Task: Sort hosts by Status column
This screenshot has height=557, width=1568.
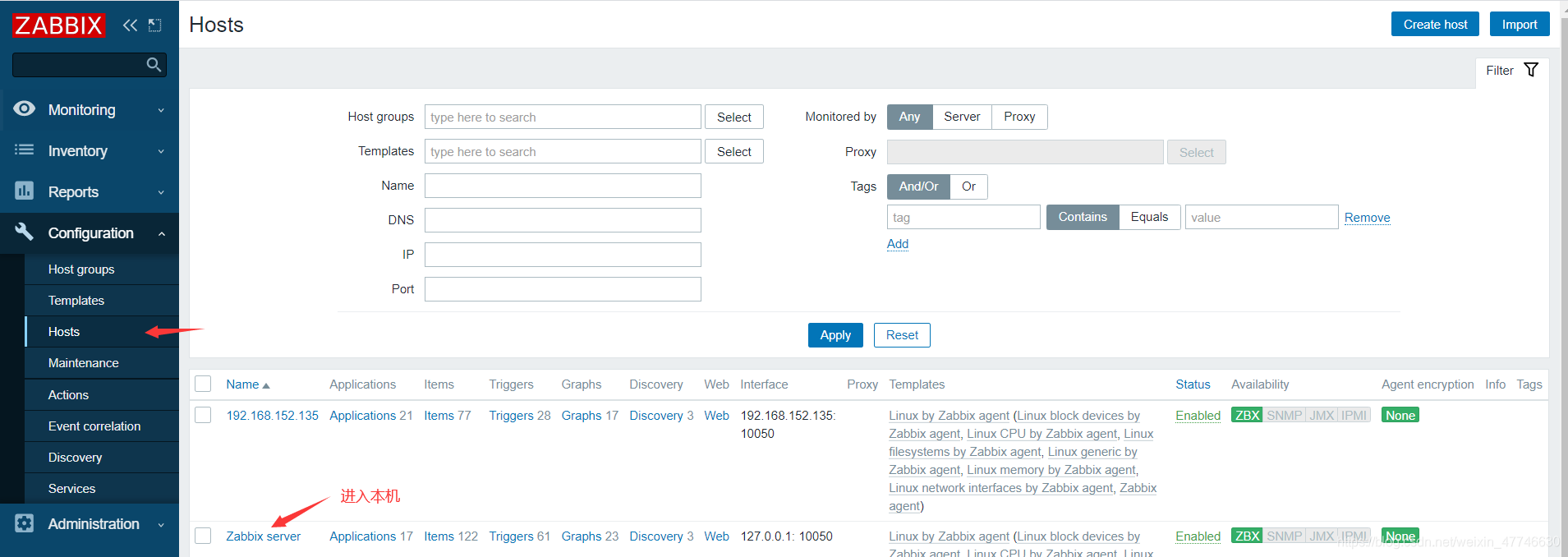Action: (1193, 384)
